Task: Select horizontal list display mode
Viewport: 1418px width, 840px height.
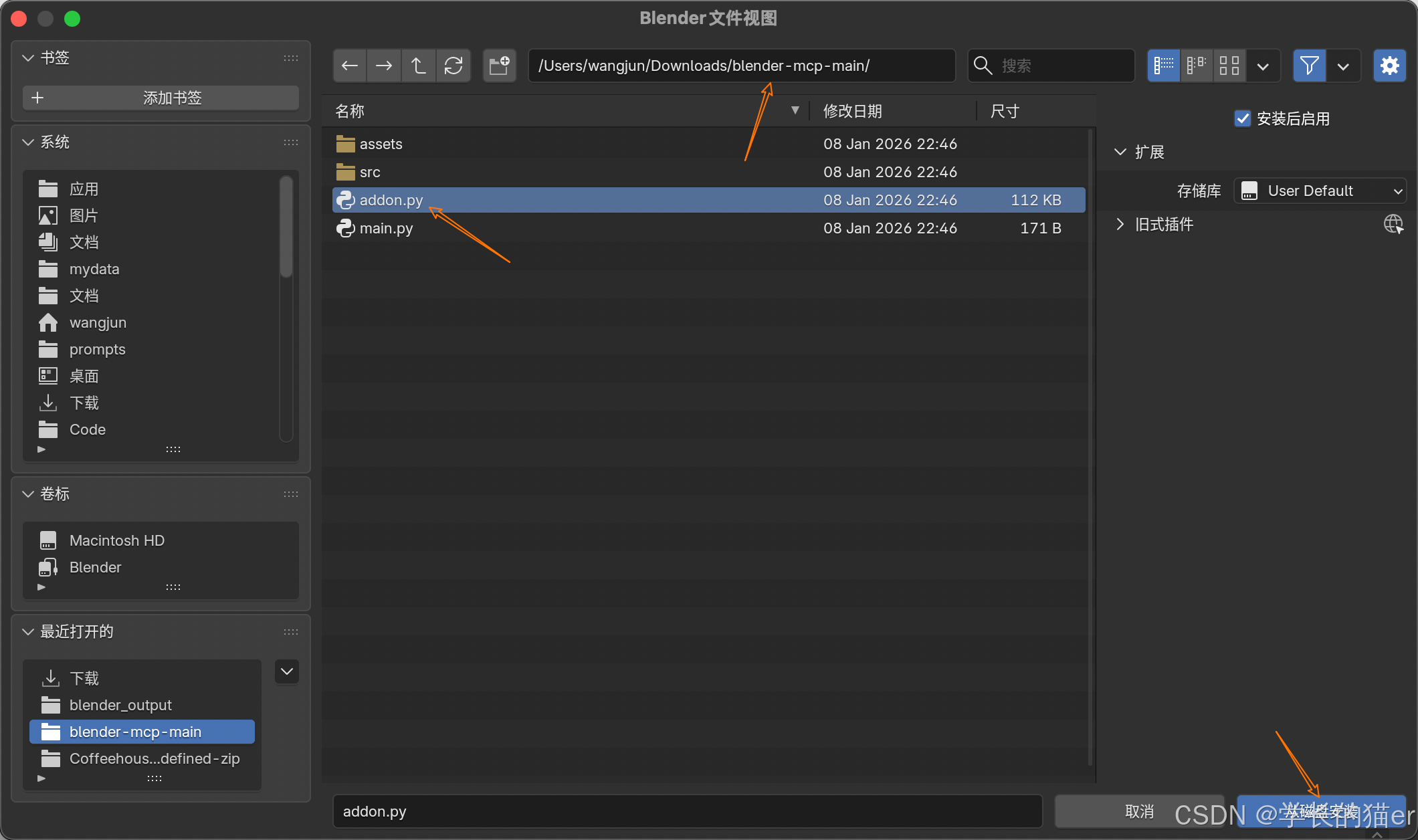Action: click(1197, 66)
